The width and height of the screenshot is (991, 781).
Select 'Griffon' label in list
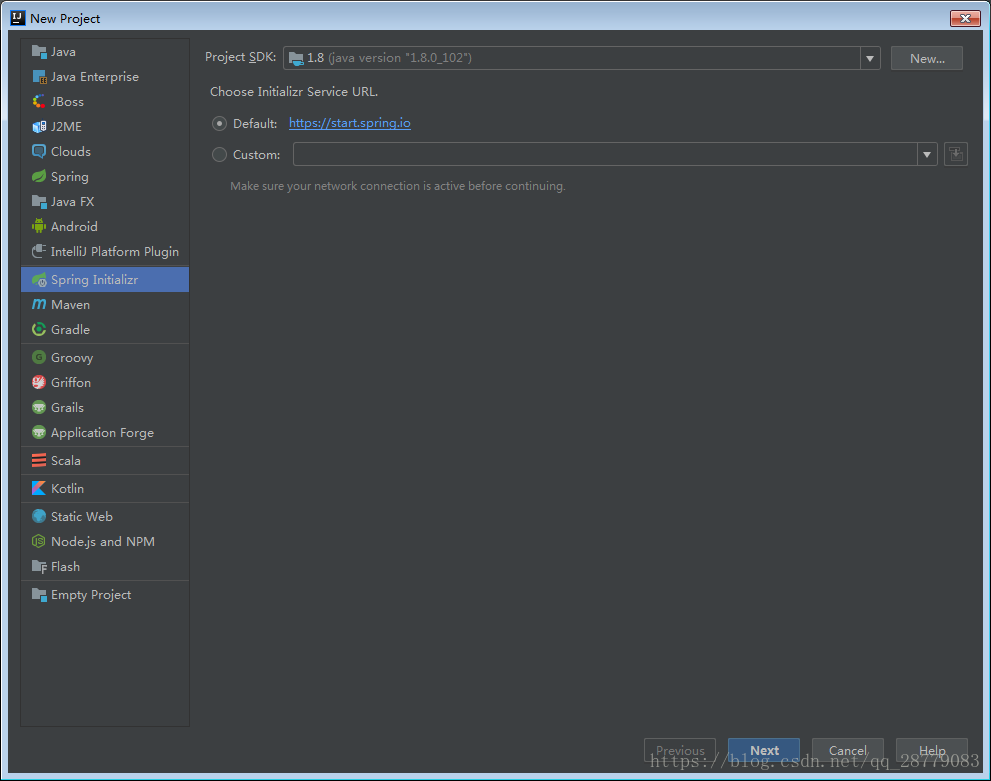point(71,383)
